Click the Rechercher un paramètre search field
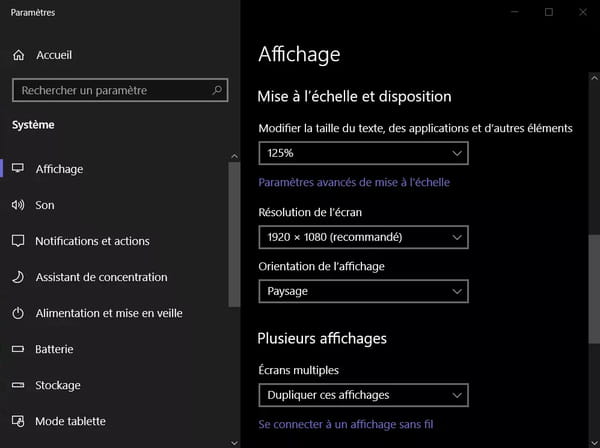The width and height of the screenshot is (600, 448). (x=120, y=90)
